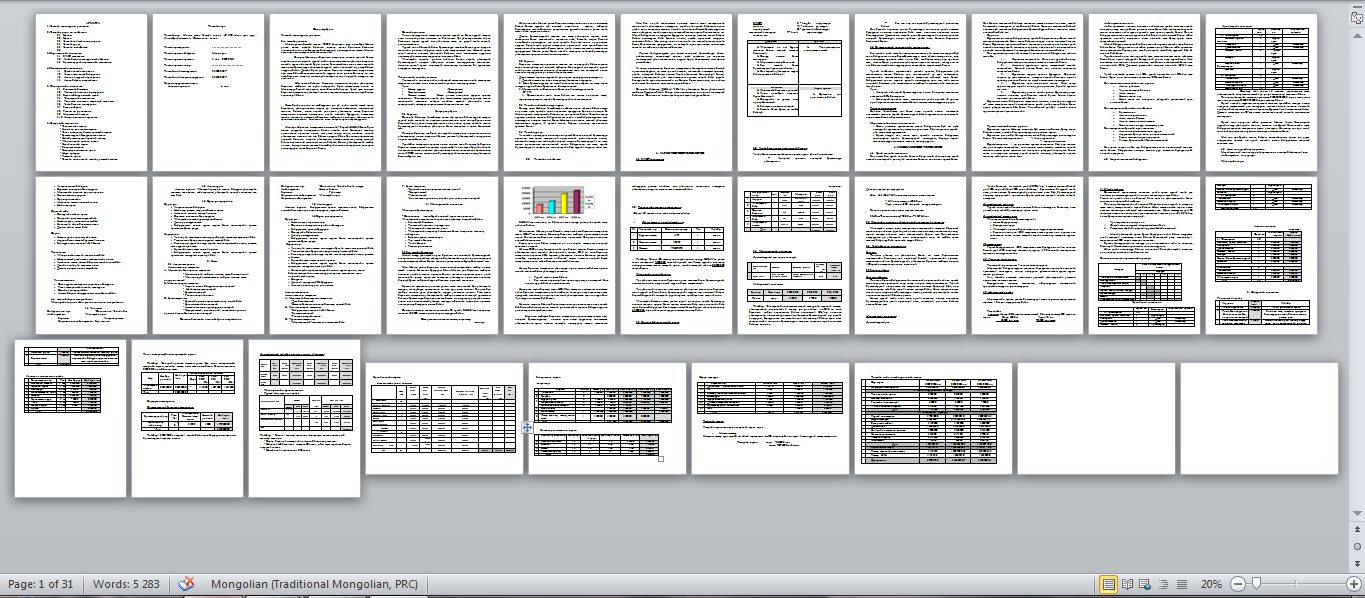Open Word Count via Words: 5 283

tap(127, 583)
